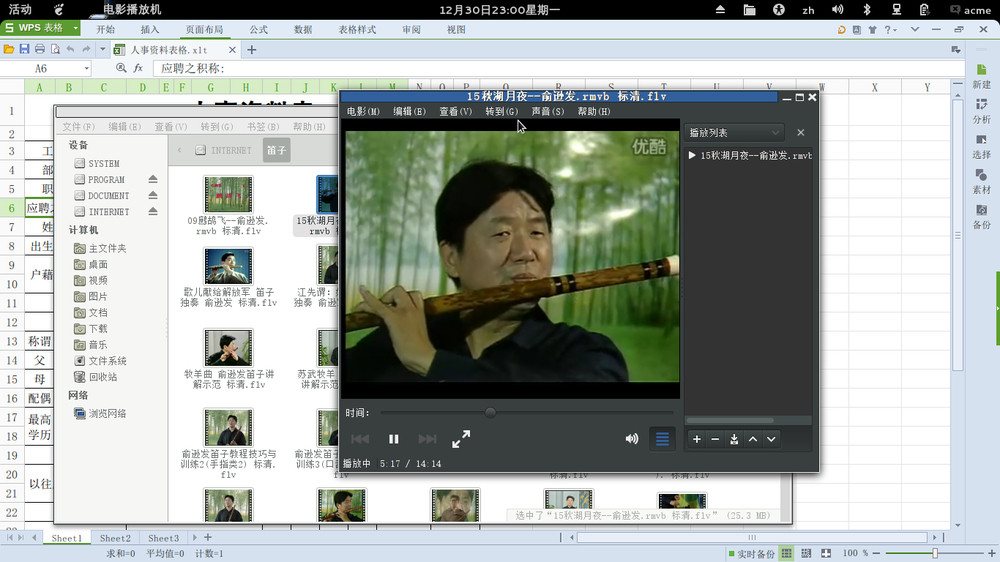Click the WPS print preview icon
This screenshot has width=1000, height=562.
coord(55,49)
